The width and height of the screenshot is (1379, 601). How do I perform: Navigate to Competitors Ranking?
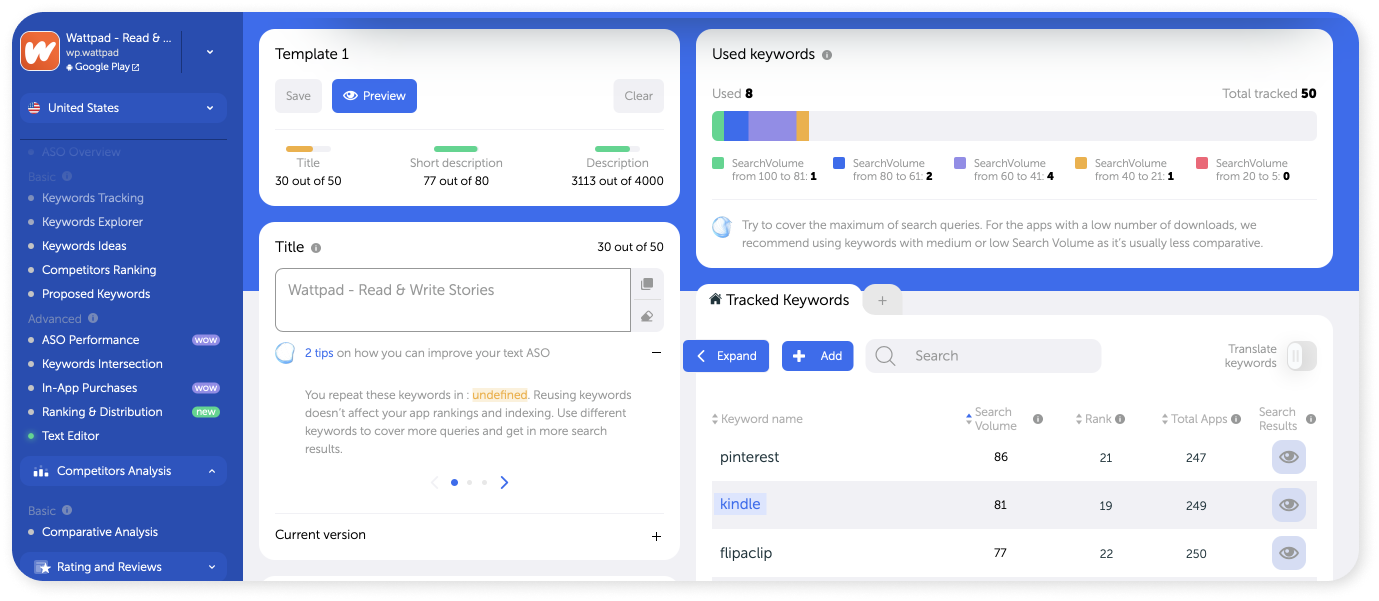tap(99, 270)
